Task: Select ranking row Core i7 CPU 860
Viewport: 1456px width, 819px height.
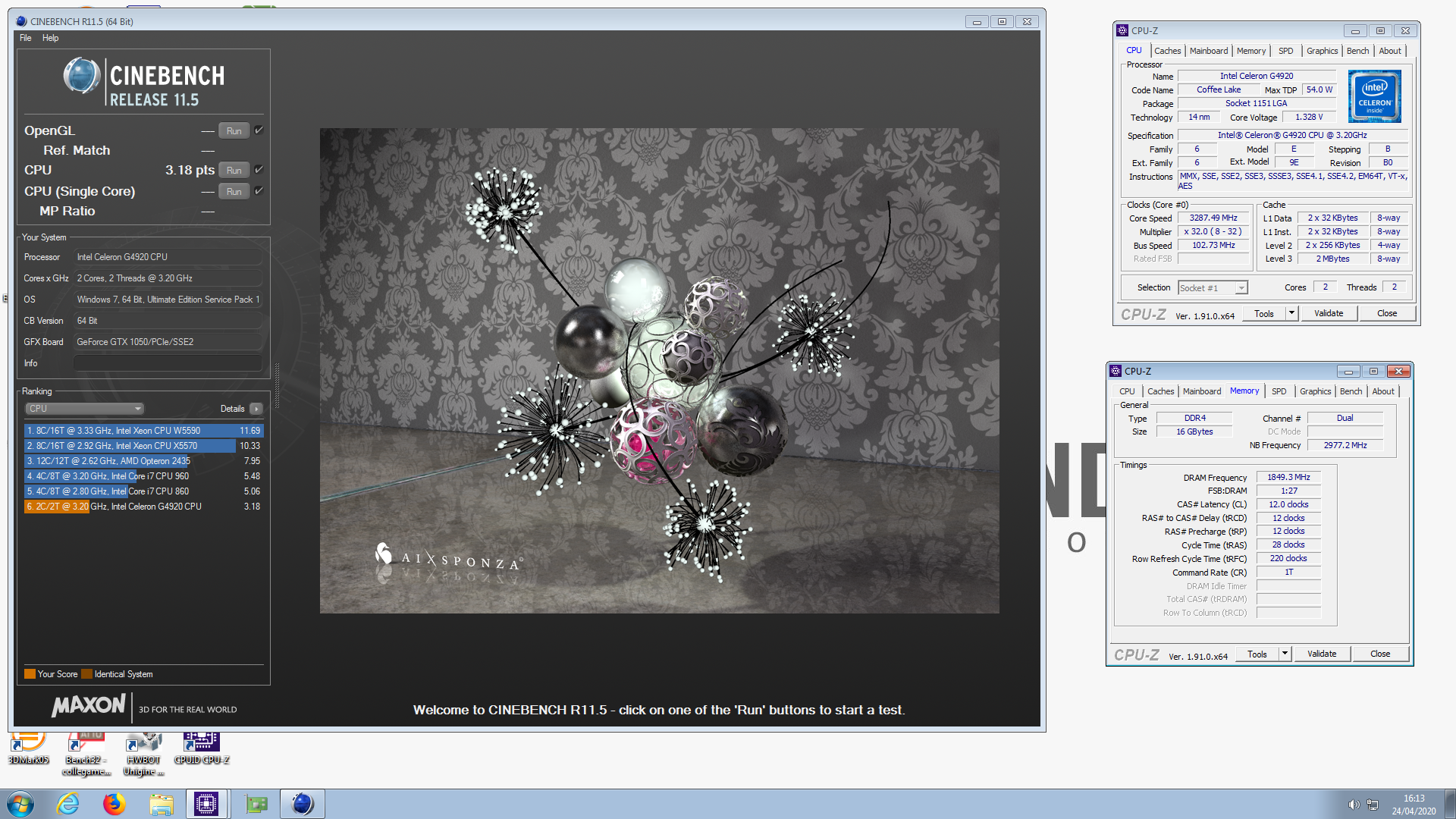Action: pos(143,491)
